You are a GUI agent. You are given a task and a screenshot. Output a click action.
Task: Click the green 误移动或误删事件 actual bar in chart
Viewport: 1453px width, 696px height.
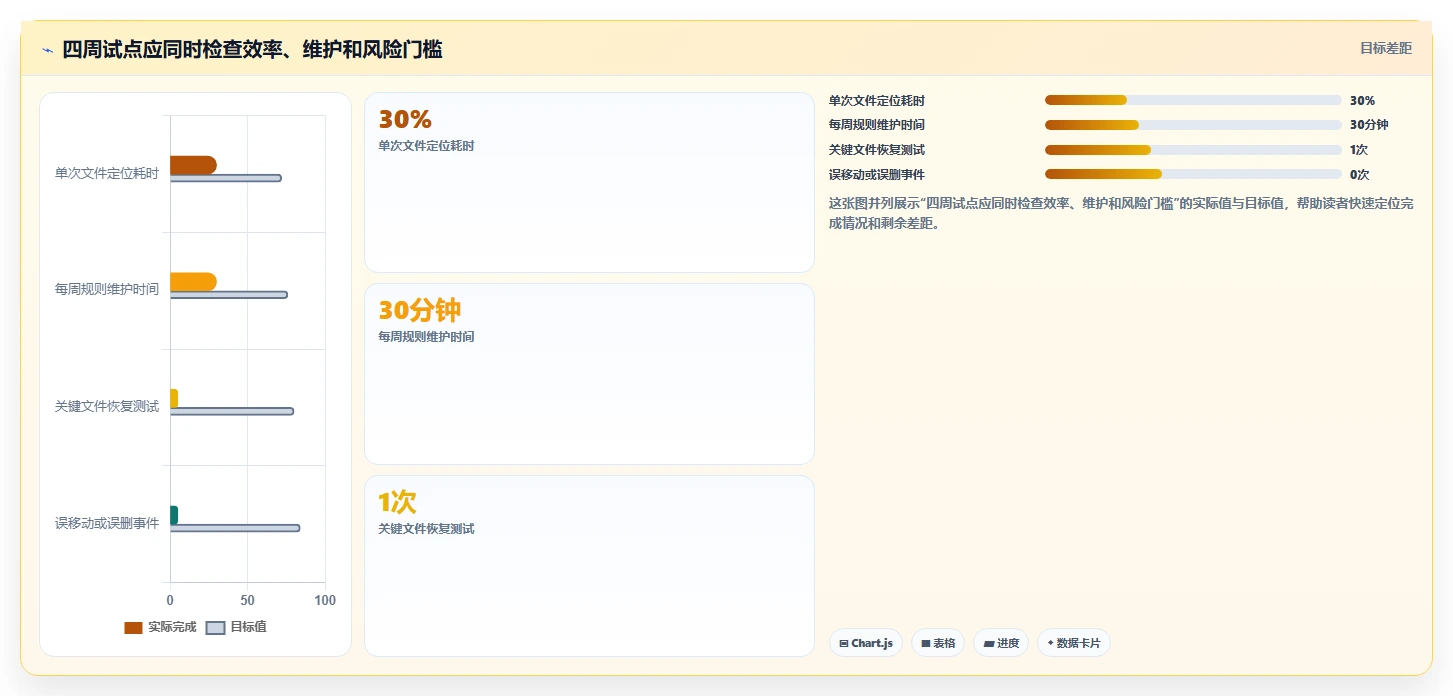[x=174, y=515]
